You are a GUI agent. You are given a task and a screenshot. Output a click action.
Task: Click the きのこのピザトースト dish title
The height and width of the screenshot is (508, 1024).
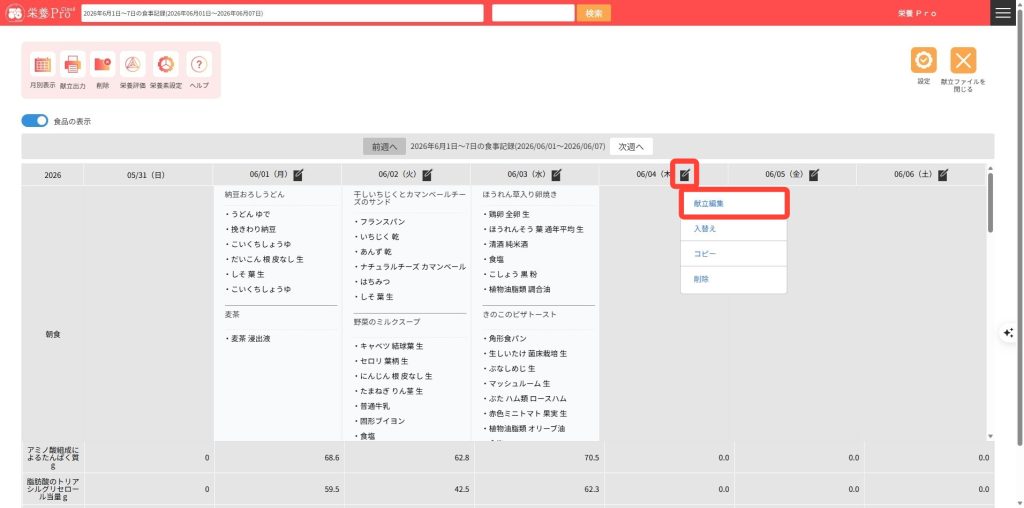click(520, 314)
